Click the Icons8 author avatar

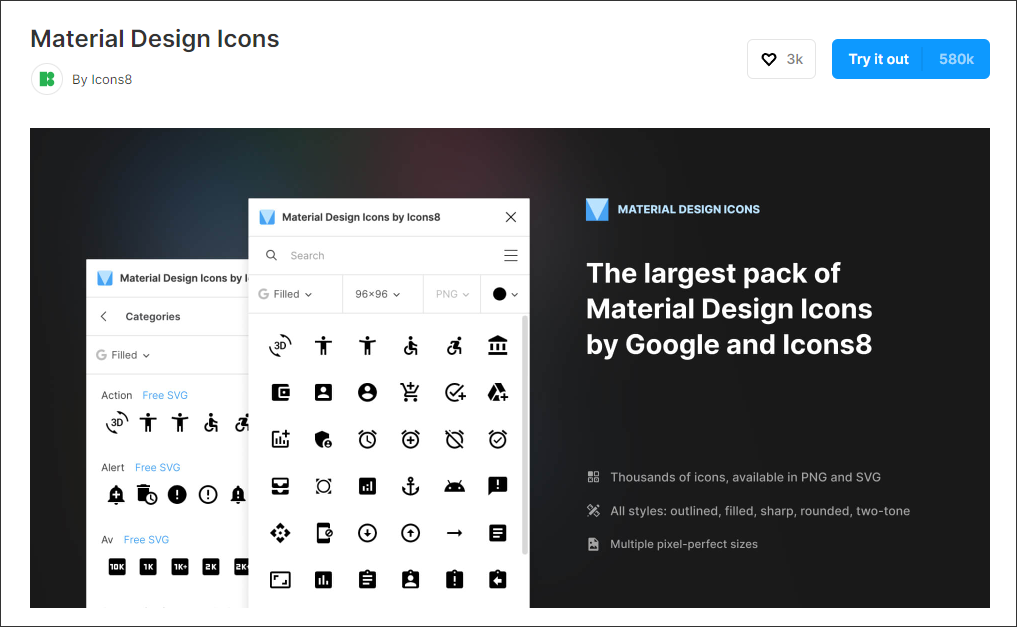(x=47, y=79)
